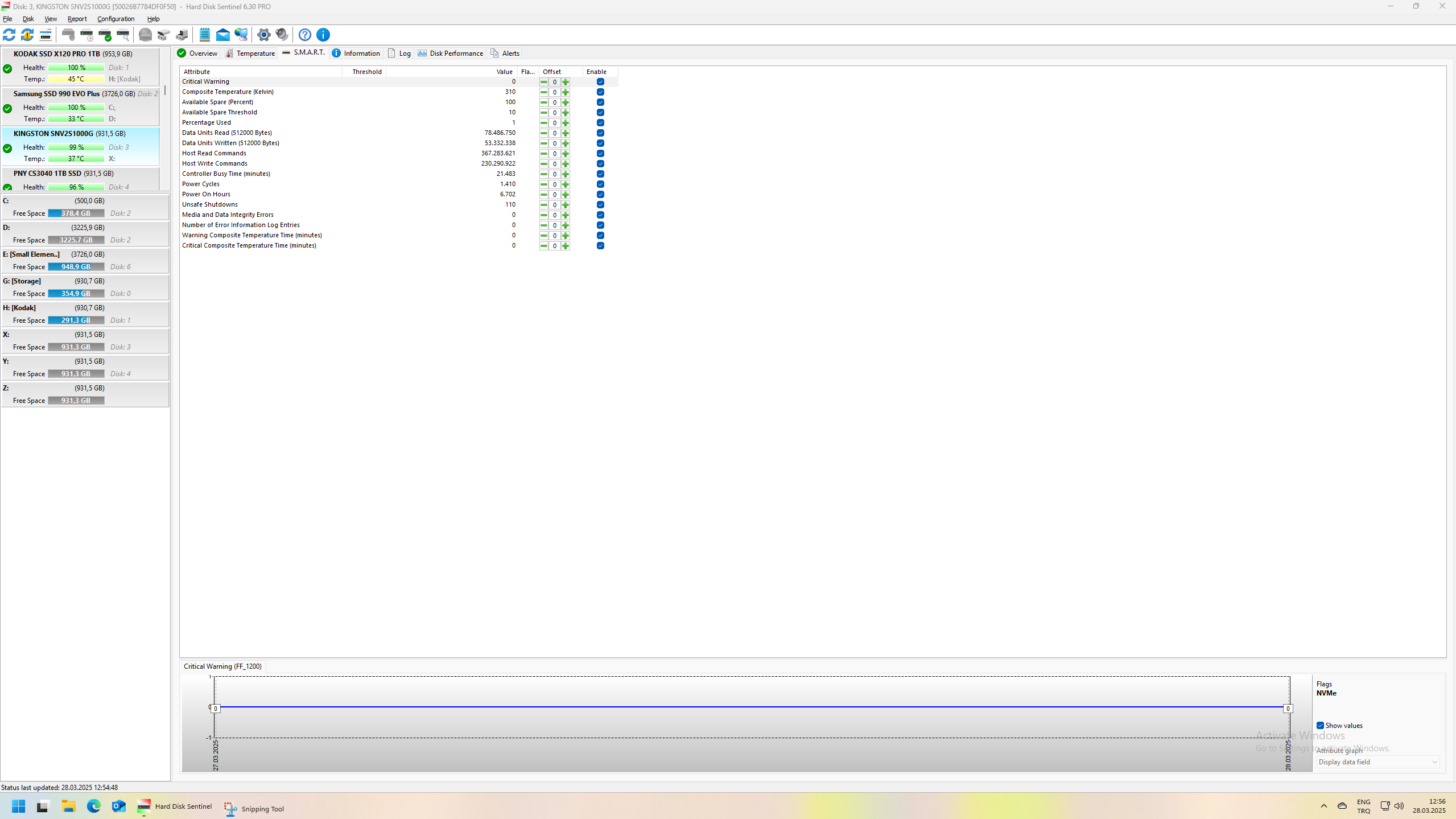Switch to the Information tab
Image resolution: width=1456 pixels, height=819 pixels.
(356, 53)
